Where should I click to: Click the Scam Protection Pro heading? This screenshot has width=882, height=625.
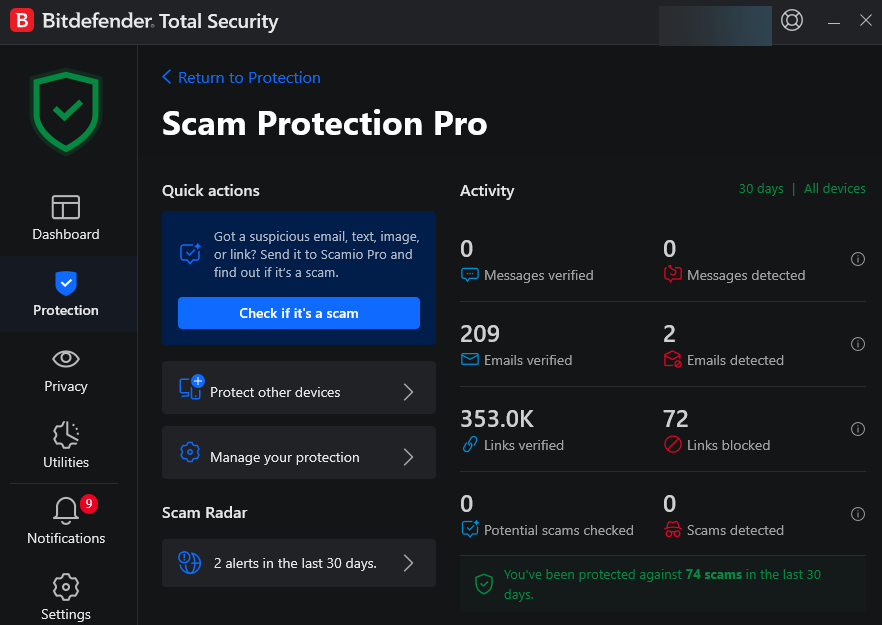point(325,123)
